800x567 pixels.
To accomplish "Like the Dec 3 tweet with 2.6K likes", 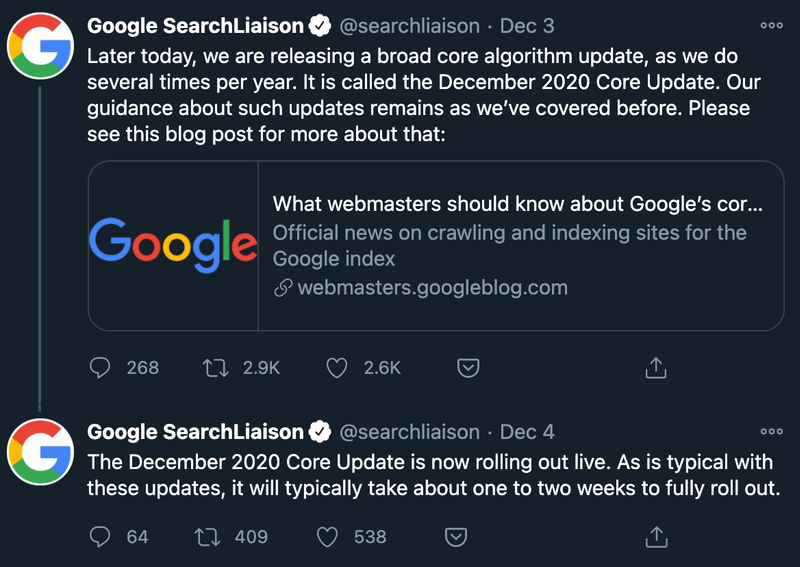I will 337,367.
